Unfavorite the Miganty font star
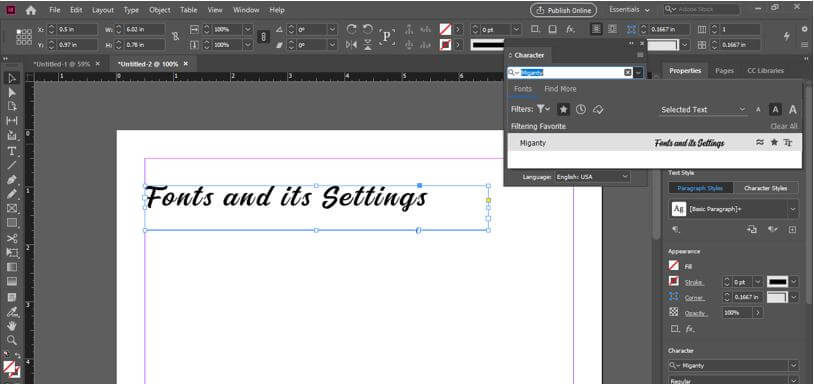This screenshot has width=814, height=384. [774, 142]
